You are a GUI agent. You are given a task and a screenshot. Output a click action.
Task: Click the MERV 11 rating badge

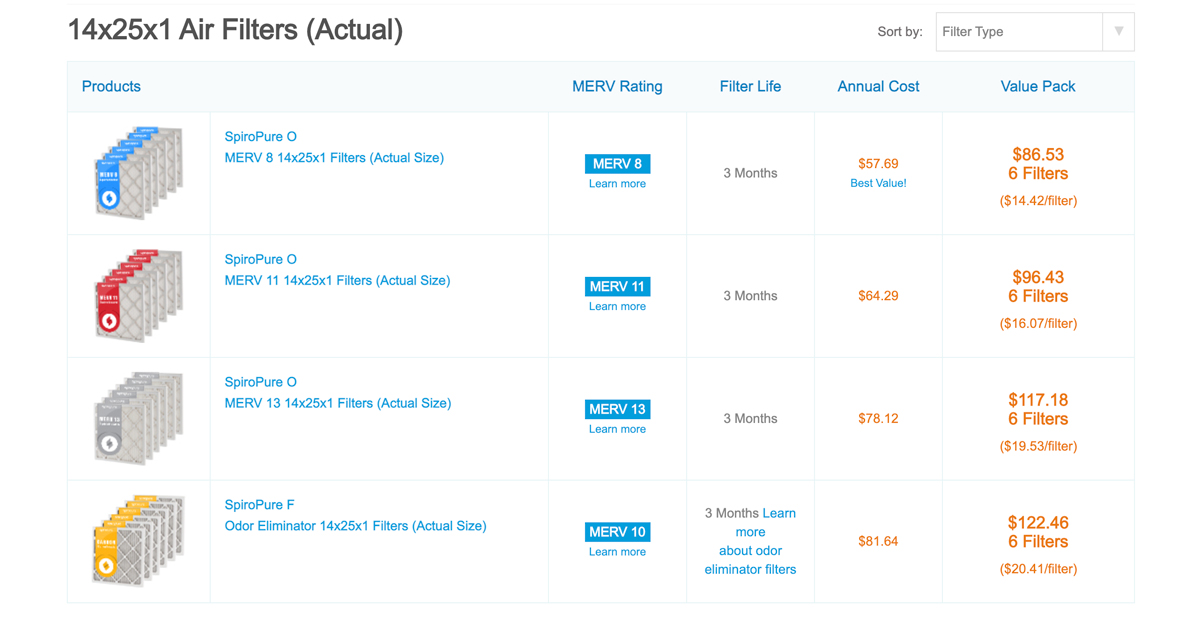[x=617, y=286]
